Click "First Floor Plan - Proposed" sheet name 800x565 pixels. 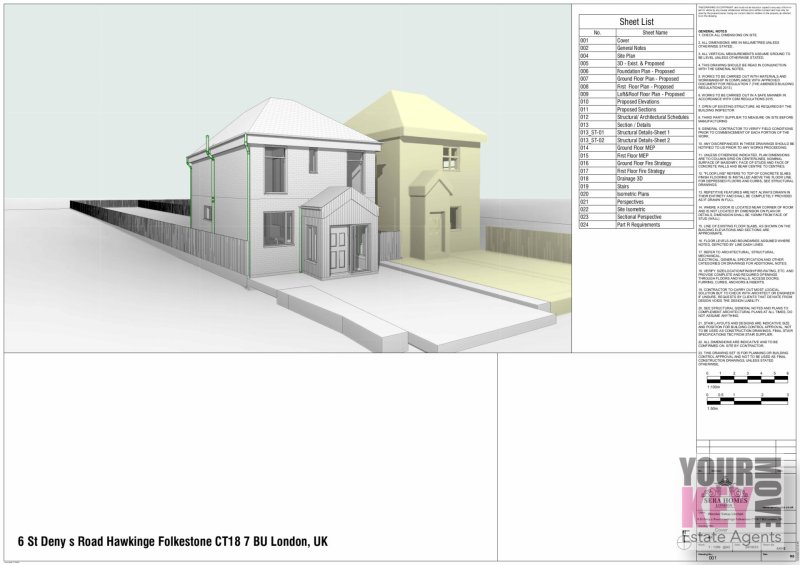pyautogui.click(x=645, y=87)
